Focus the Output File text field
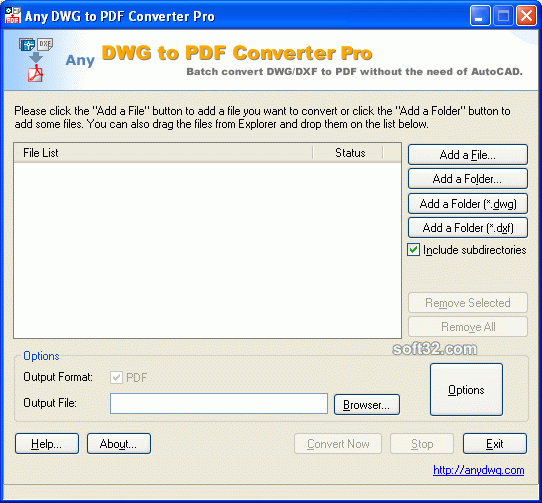542x503 pixels. point(219,403)
